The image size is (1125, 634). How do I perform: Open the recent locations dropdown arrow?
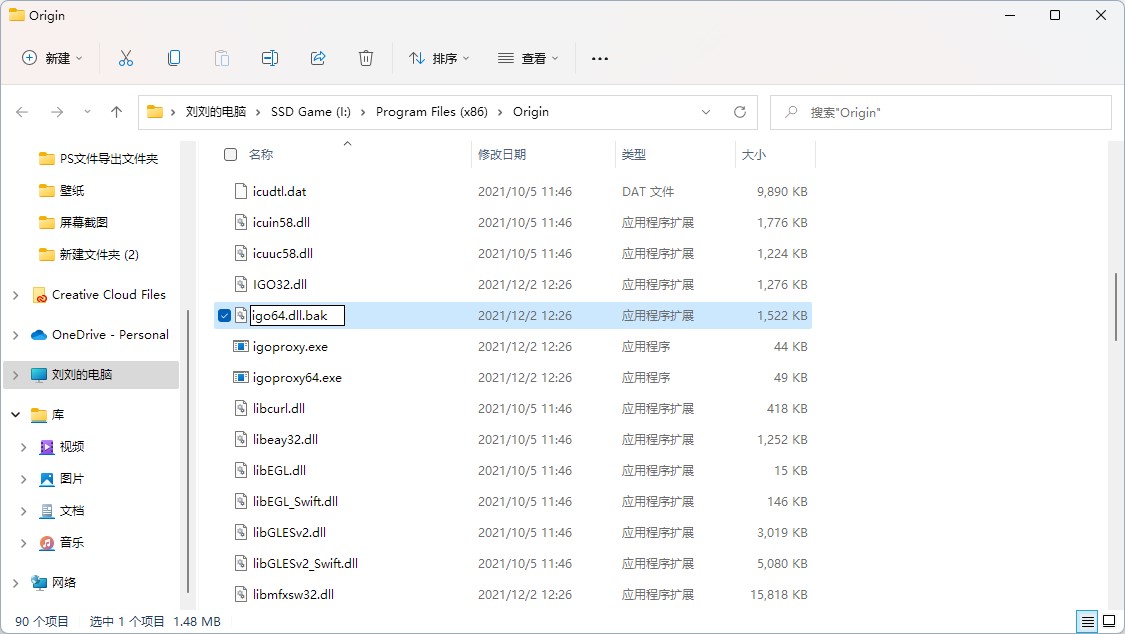pyautogui.click(x=87, y=112)
